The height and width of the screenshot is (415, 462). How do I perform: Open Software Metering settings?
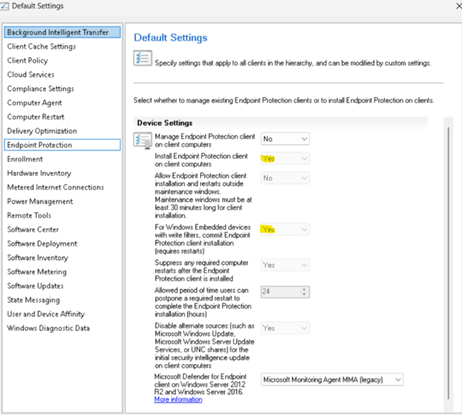point(37,272)
